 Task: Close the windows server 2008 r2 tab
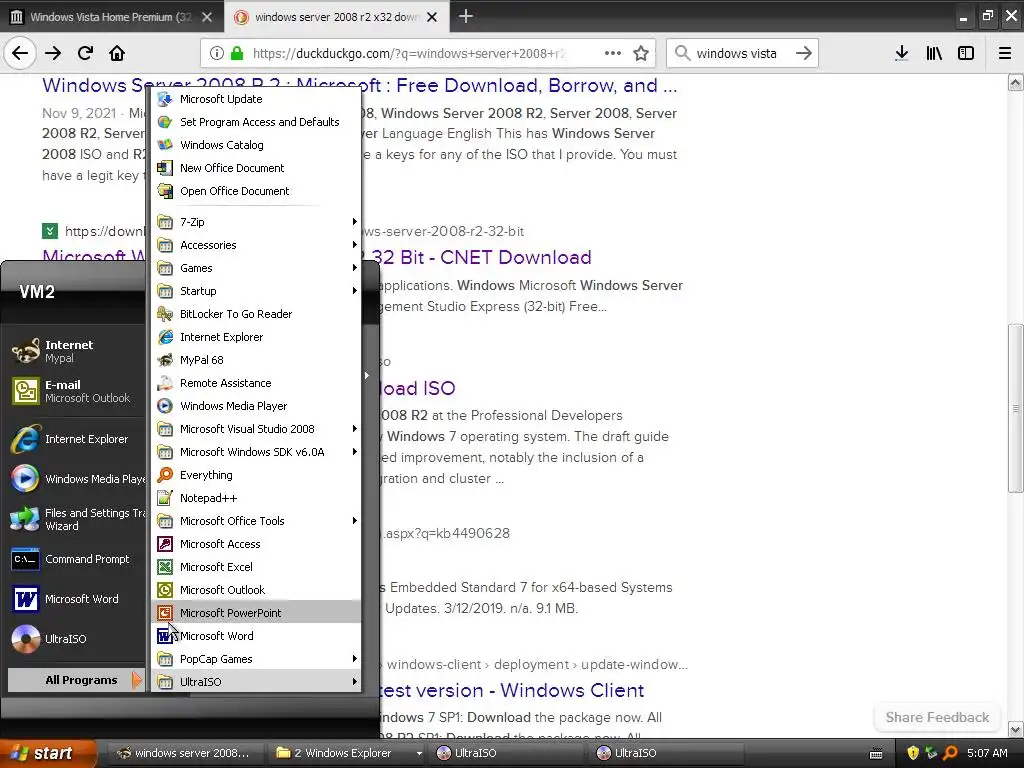432,17
